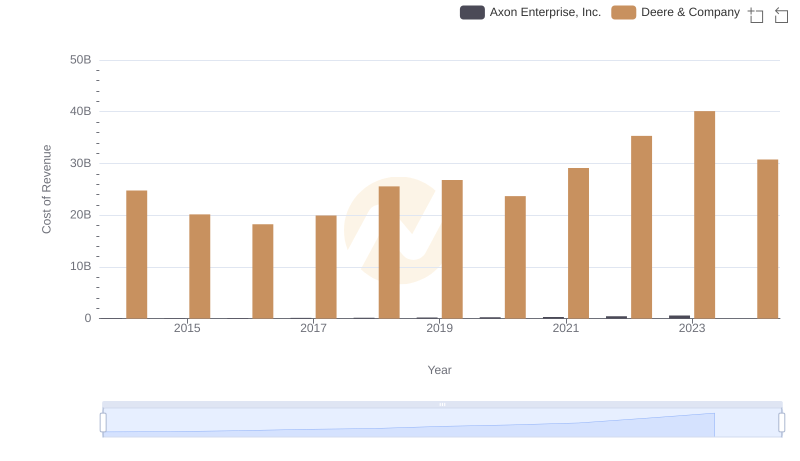Click the left handle of the range slider
Screen dimensions: 800x461
103,423
